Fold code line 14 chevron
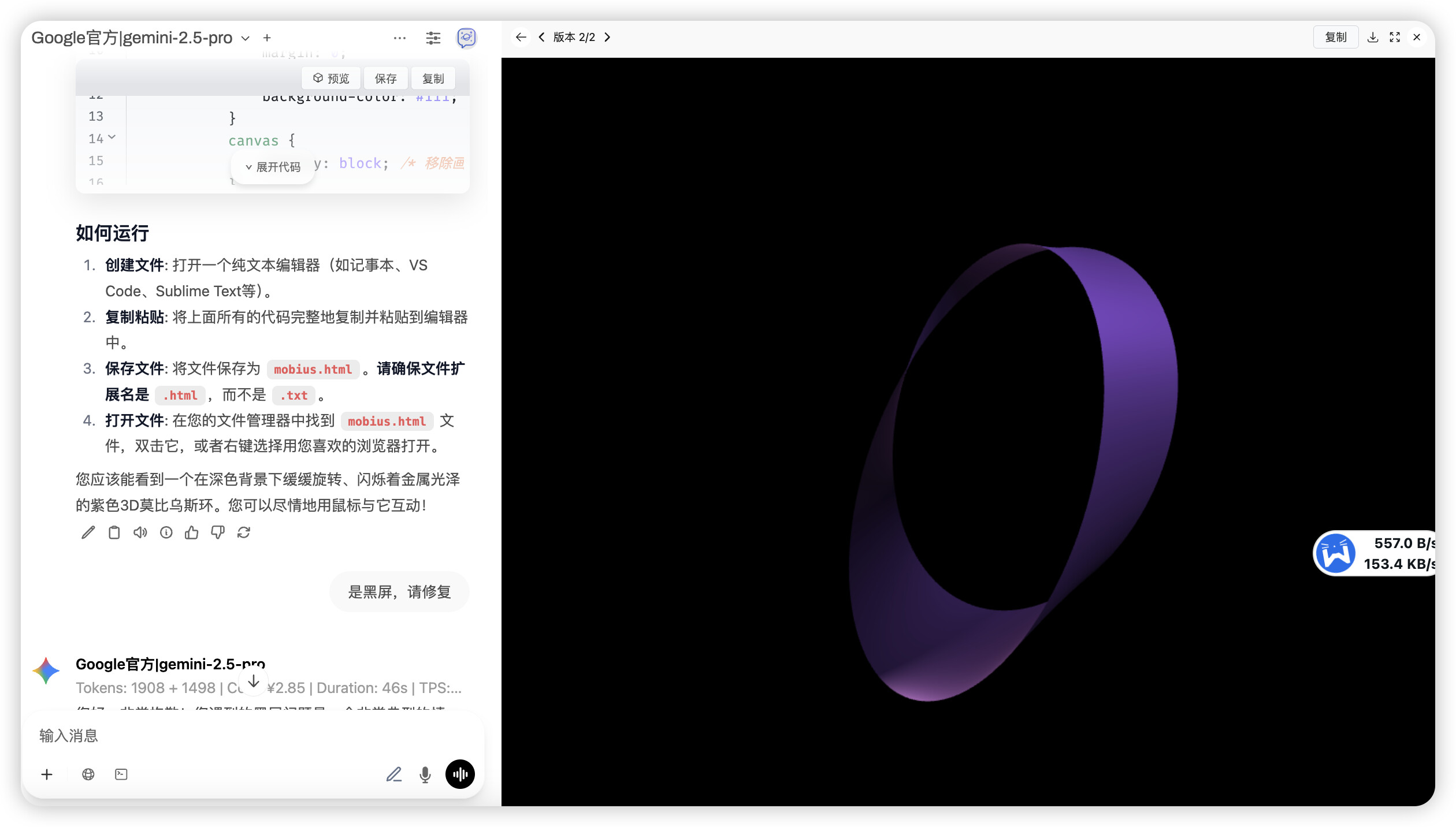This screenshot has height=827, width=1456. [x=112, y=137]
